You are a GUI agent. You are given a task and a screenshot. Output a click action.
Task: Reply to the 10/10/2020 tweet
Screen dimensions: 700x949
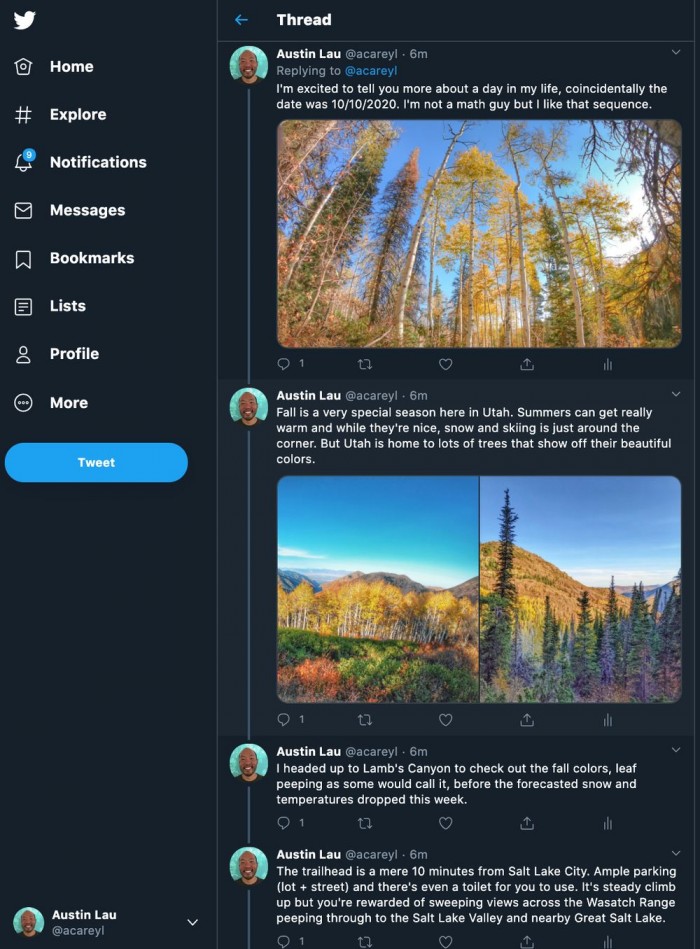284,365
